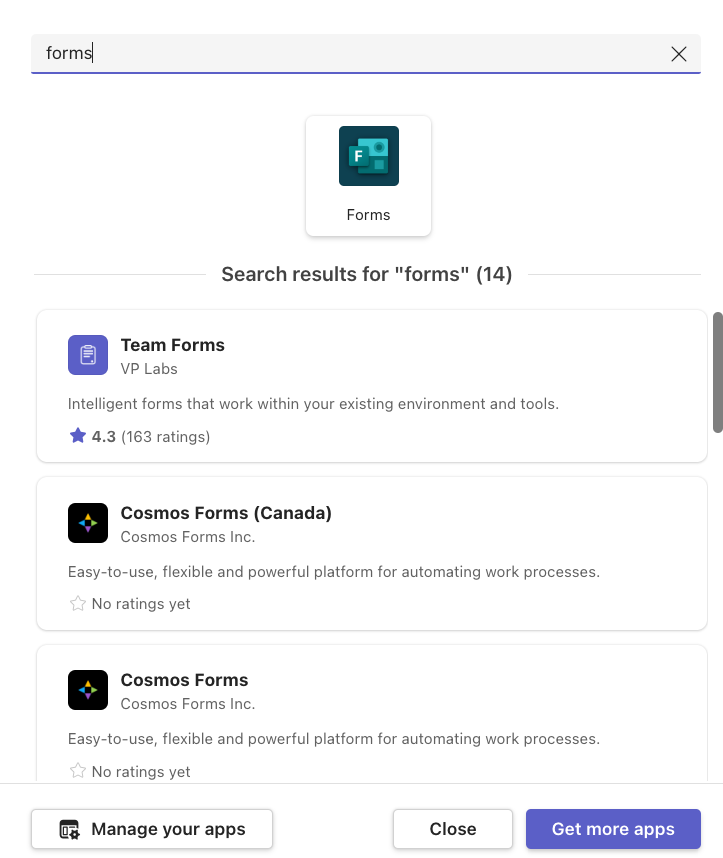Click inside the forms search field

coord(350,54)
